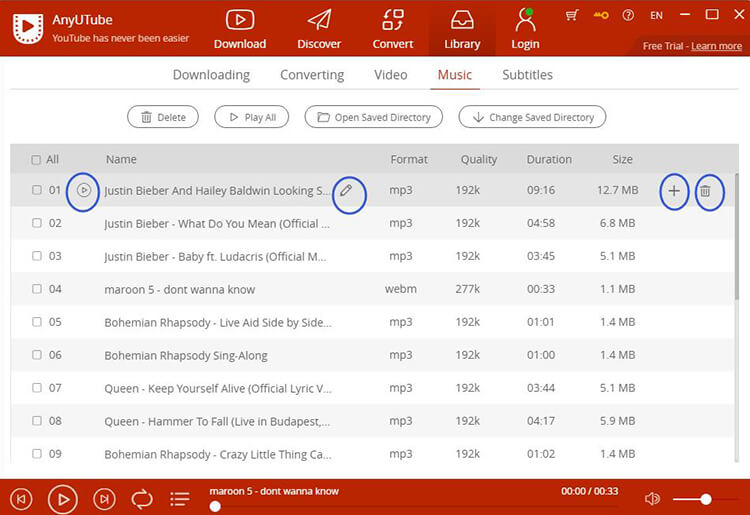Tick the checkbox for track 07

tap(37, 388)
